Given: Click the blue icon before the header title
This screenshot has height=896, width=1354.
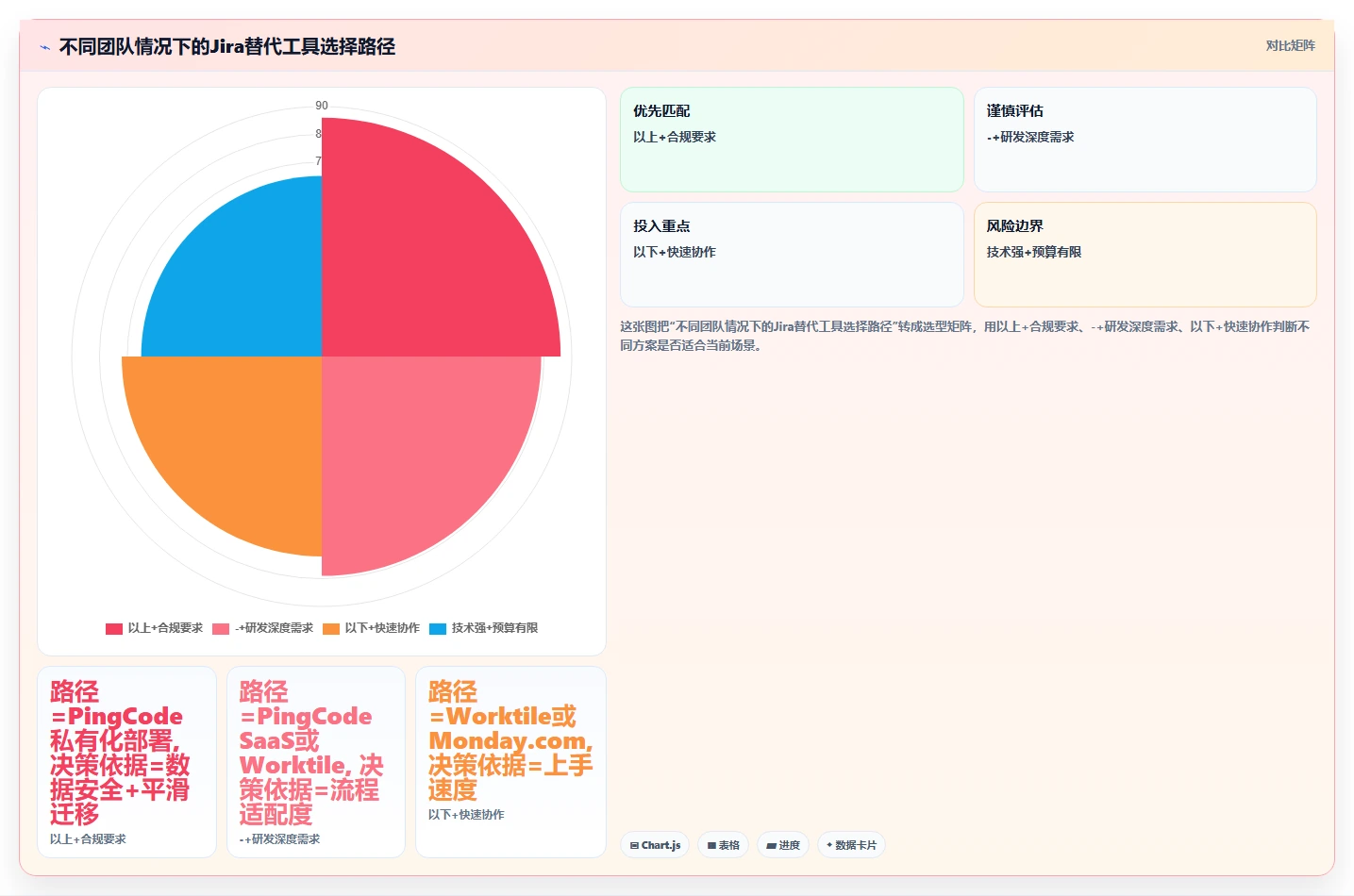Looking at the screenshot, I should tap(44, 47).
